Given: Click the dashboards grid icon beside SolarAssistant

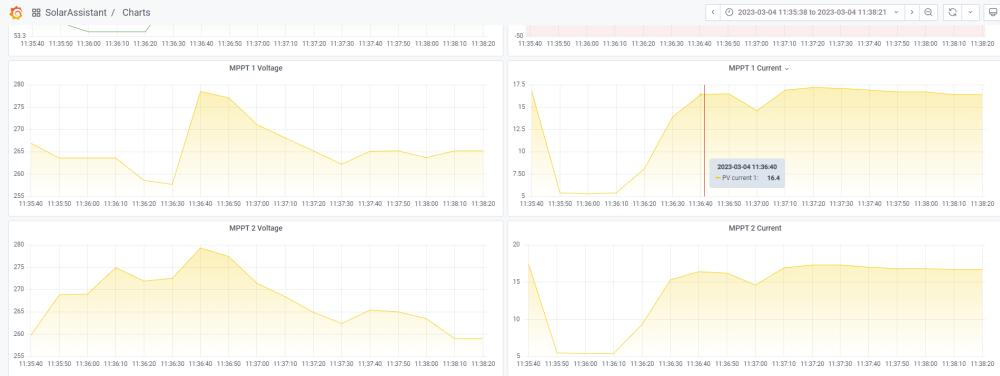Looking at the screenshot, I should 36,13.
